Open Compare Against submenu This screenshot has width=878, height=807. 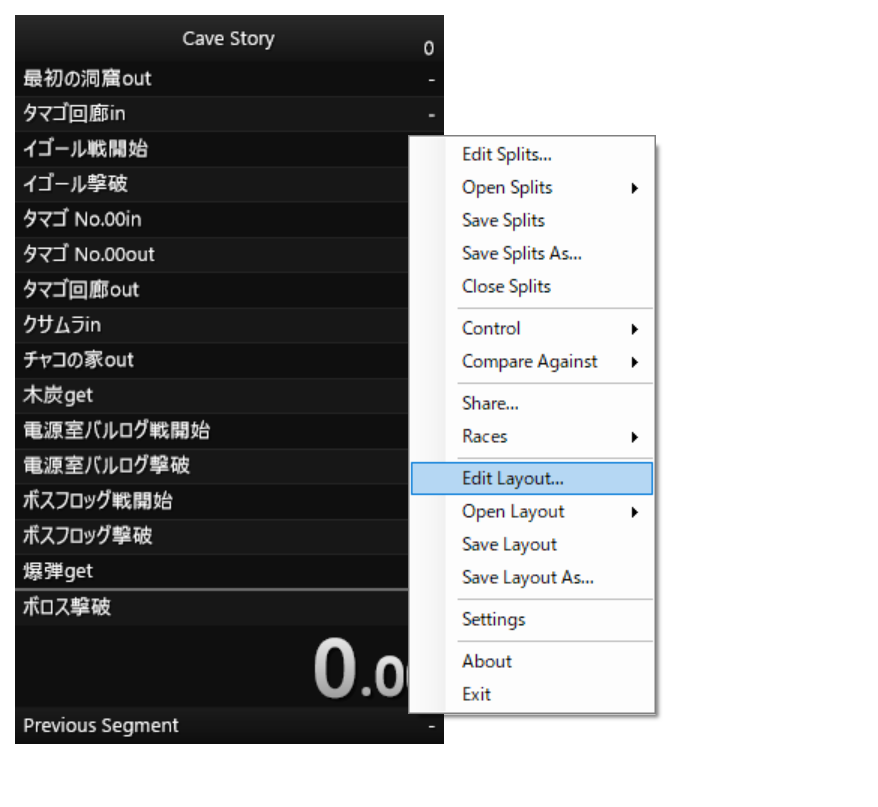(532, 362)
